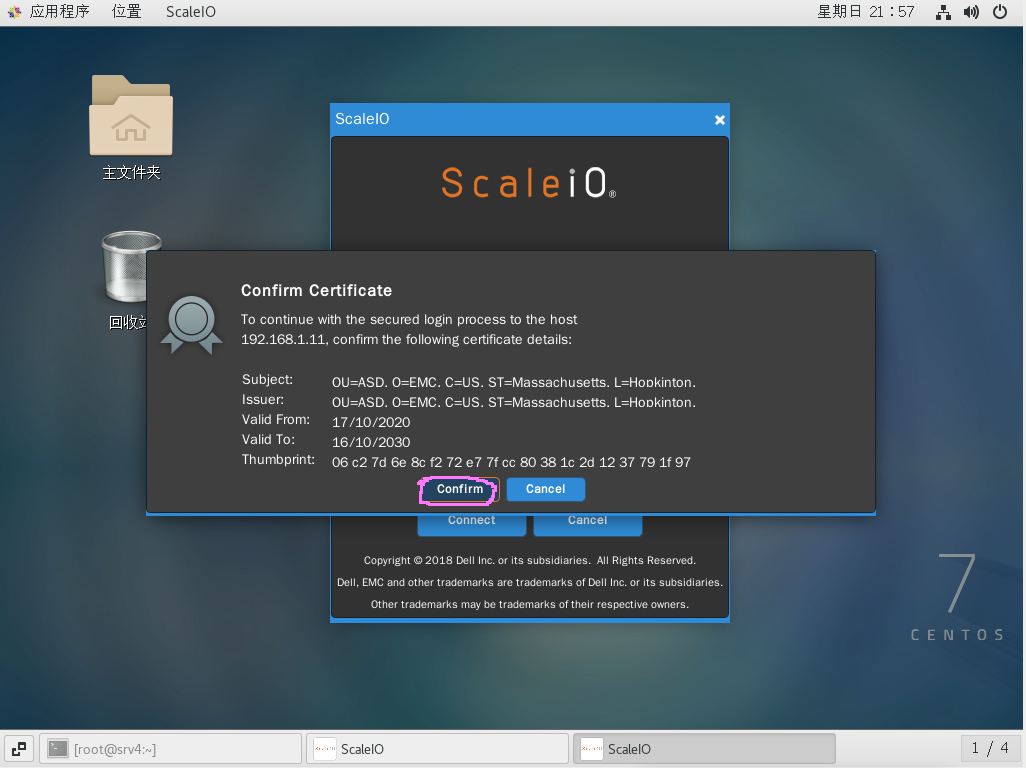Open the workspace switcher 1 / 4
The width and height of the screenshot is (1026, 768).
click(x=989, y=748)
